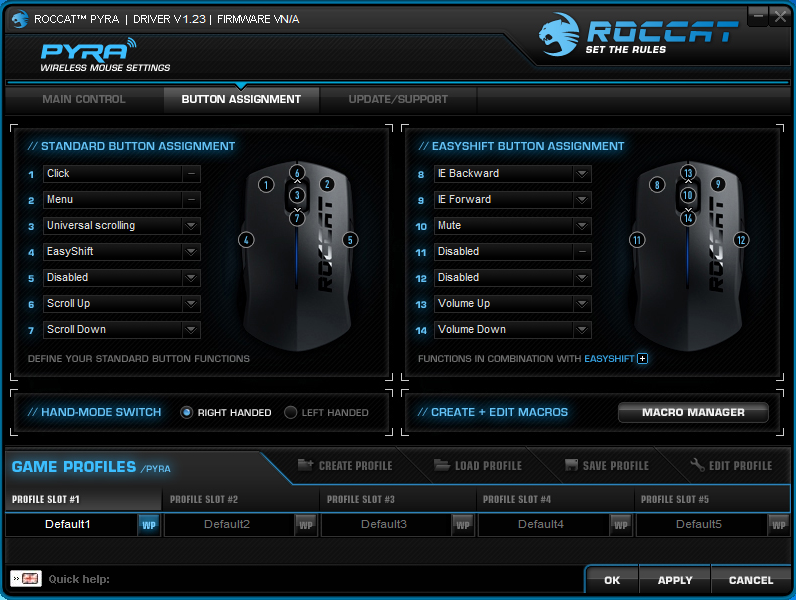Open button 4 EasyShift dropdown

click(191, 252)
